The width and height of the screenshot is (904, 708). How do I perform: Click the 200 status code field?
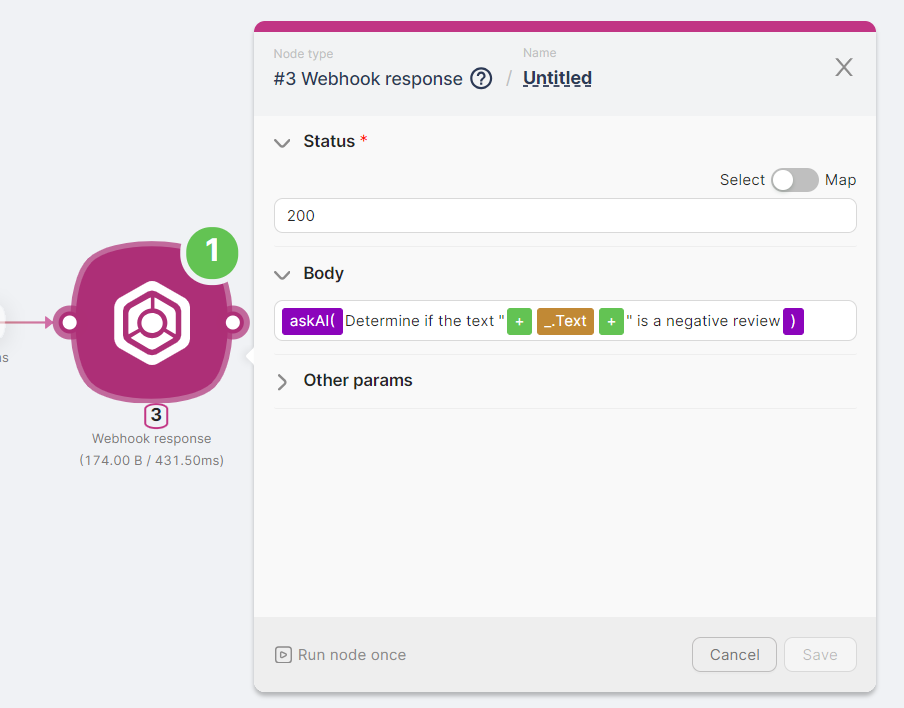coord(565,215)
